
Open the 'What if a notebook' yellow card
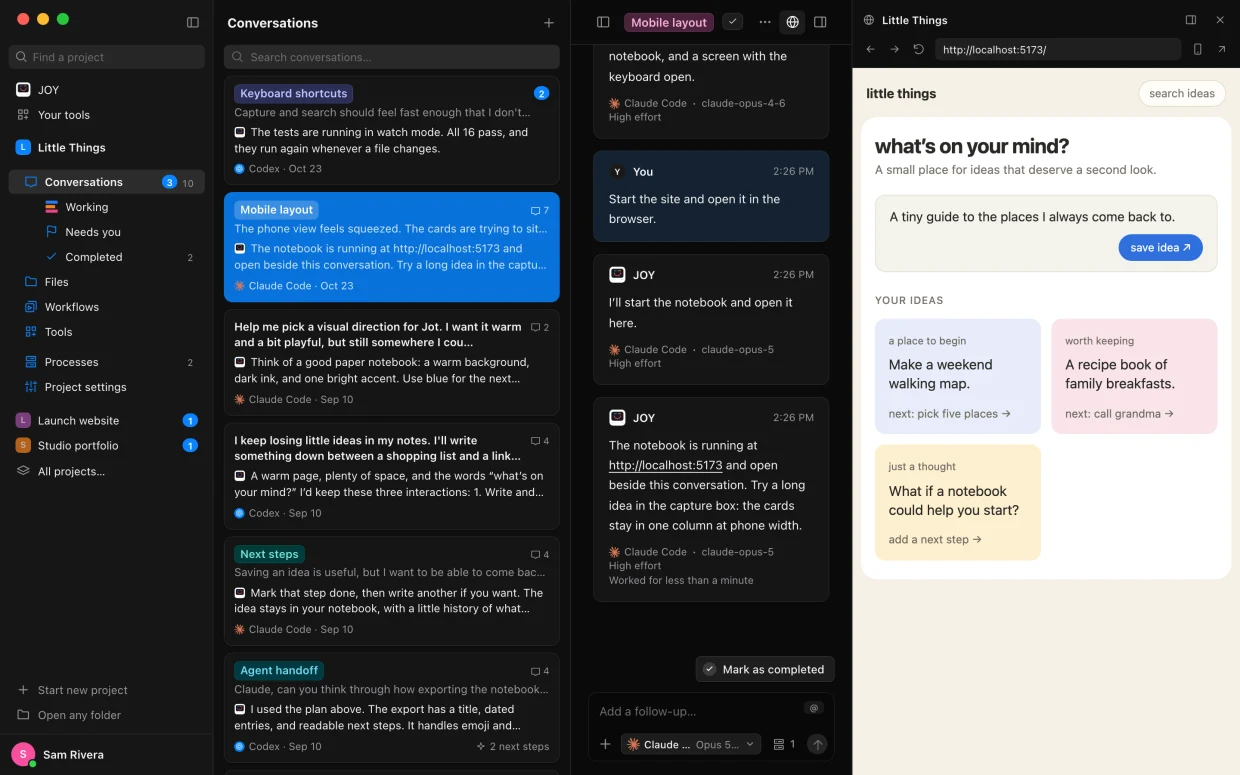[958, 502]
